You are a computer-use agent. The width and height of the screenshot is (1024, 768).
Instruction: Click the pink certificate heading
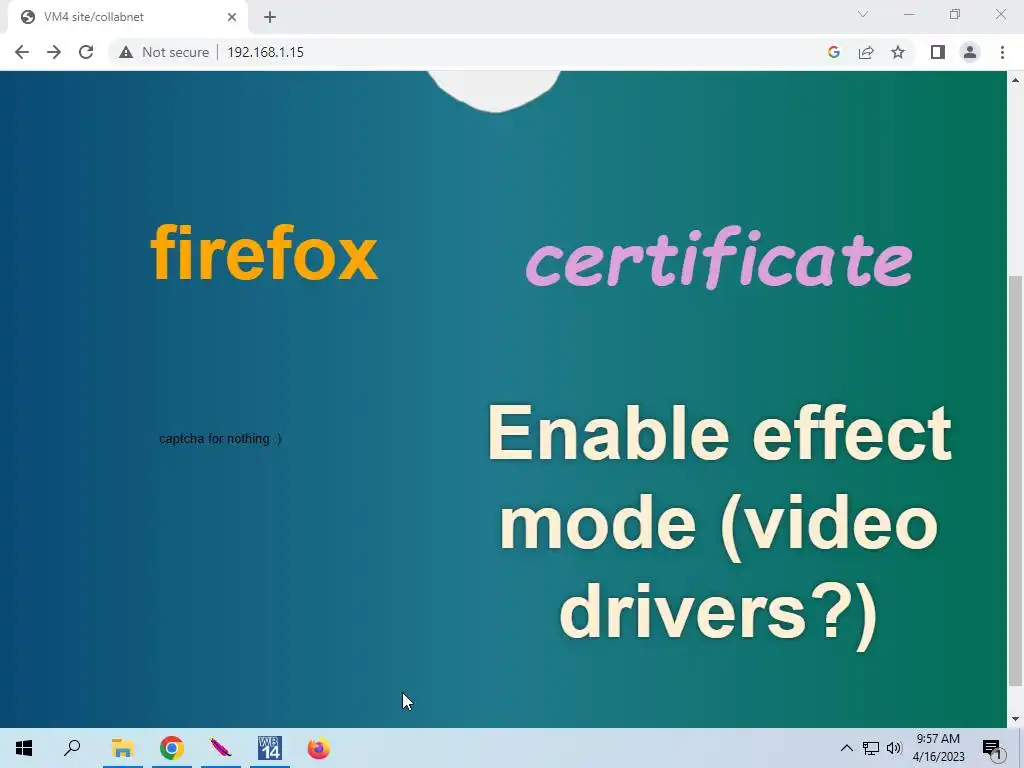pyautogui.click(x=719, y=258)
